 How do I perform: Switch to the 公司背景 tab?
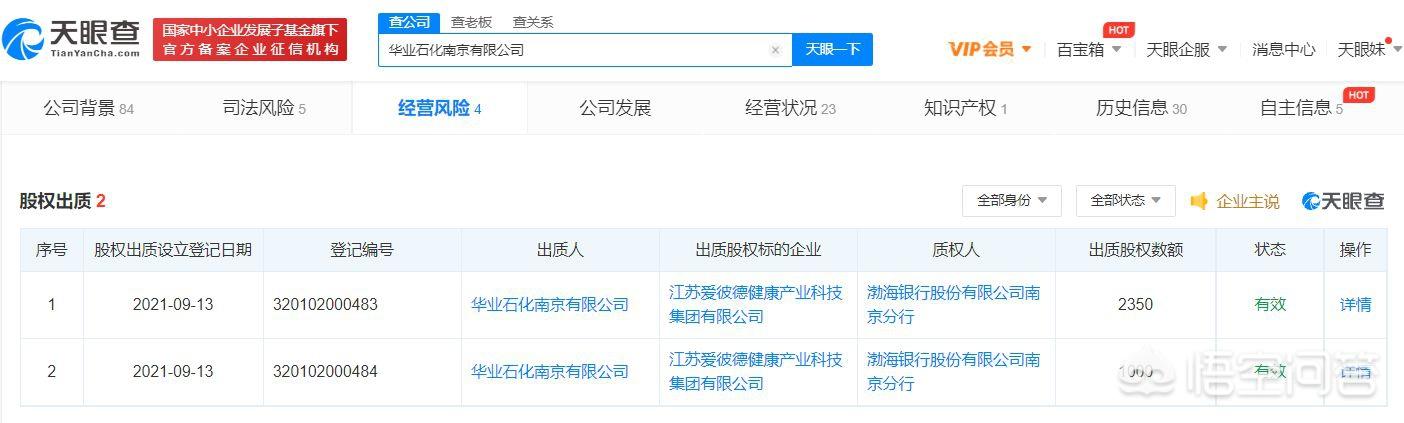coord(88,108)
